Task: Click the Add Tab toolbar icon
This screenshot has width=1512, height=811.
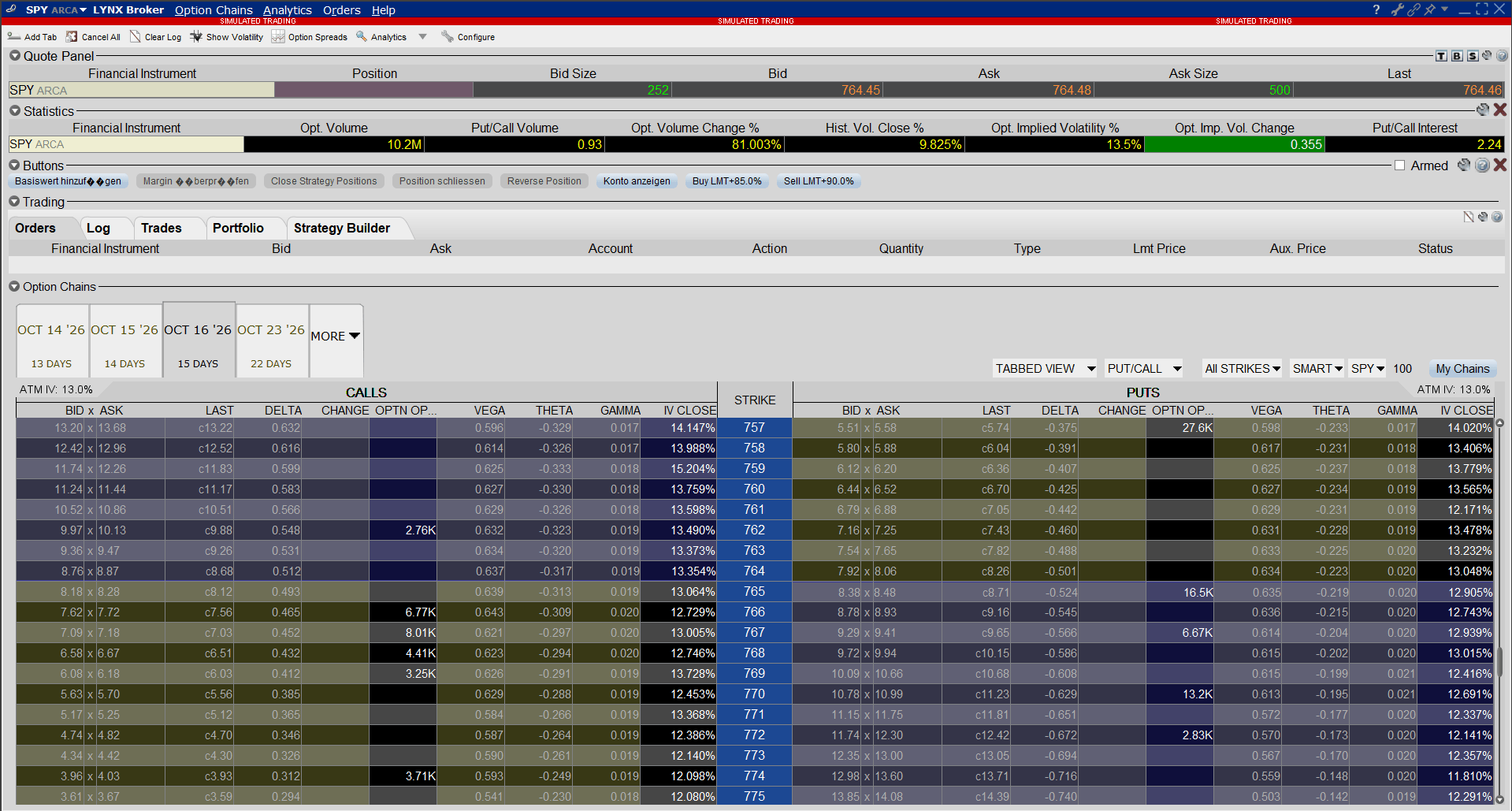Action: coord(13,37)
